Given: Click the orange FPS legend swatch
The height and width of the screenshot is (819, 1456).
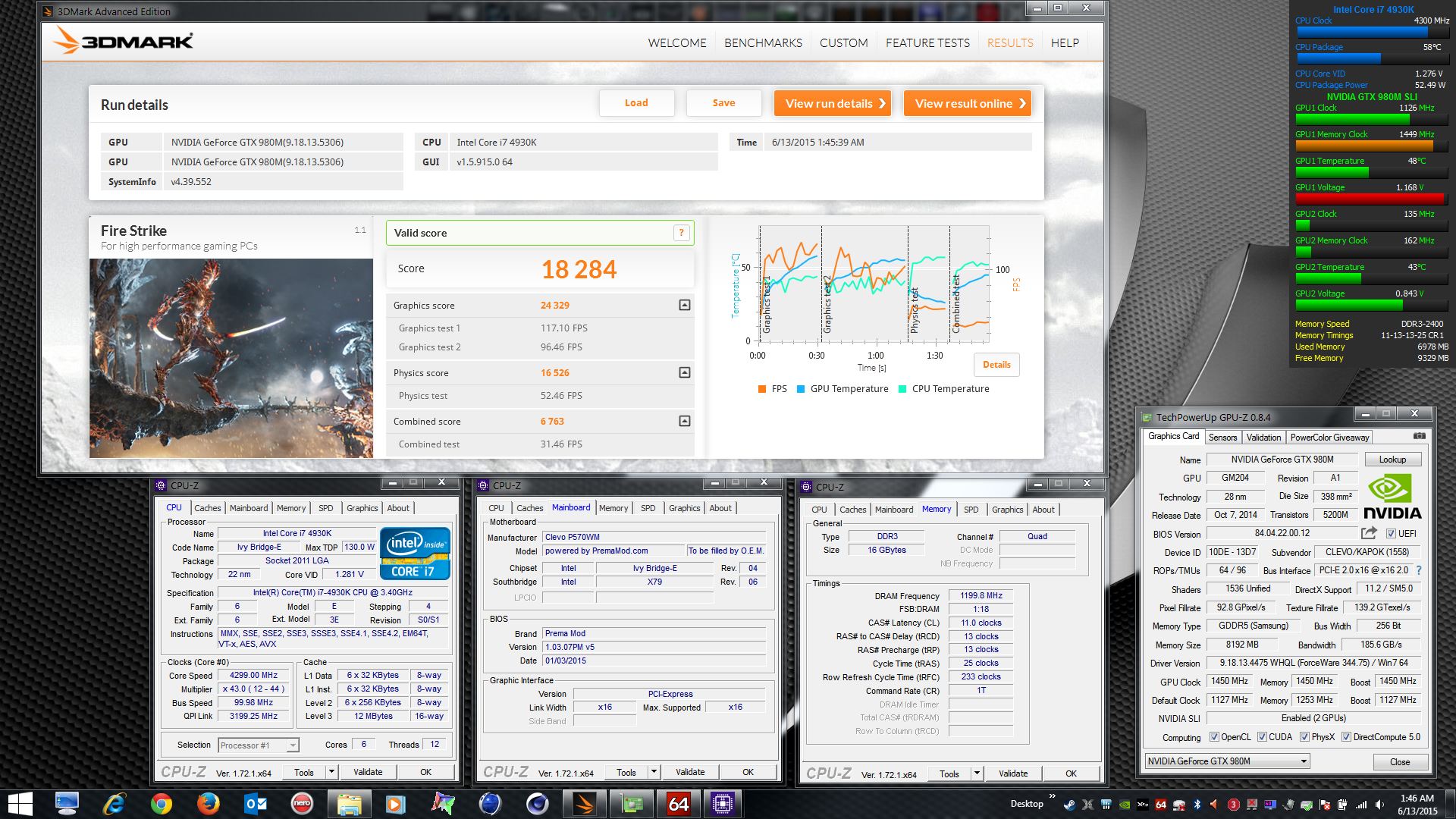Looking at the screenshot, I should click(x=761, y=389).
